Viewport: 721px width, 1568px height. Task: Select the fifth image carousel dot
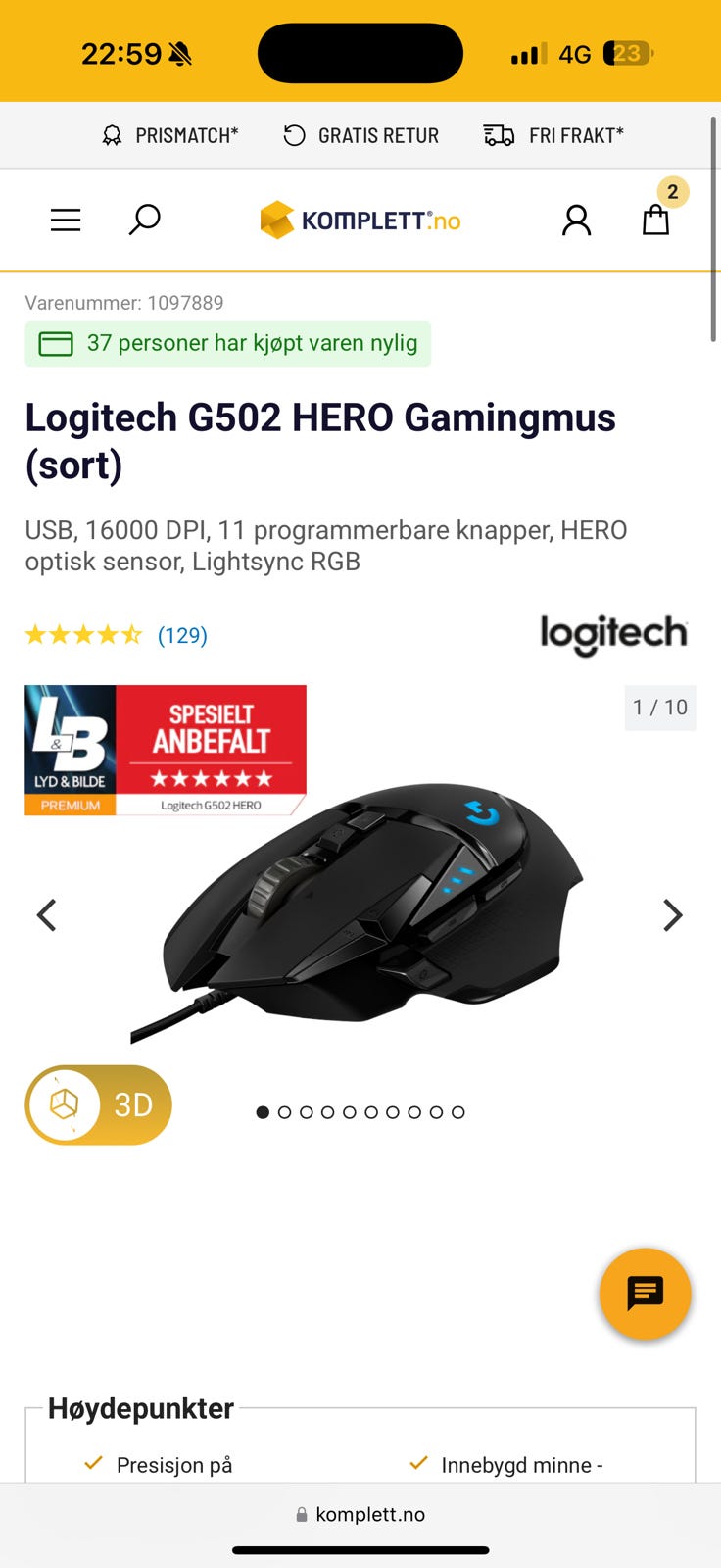point(349,1112)
